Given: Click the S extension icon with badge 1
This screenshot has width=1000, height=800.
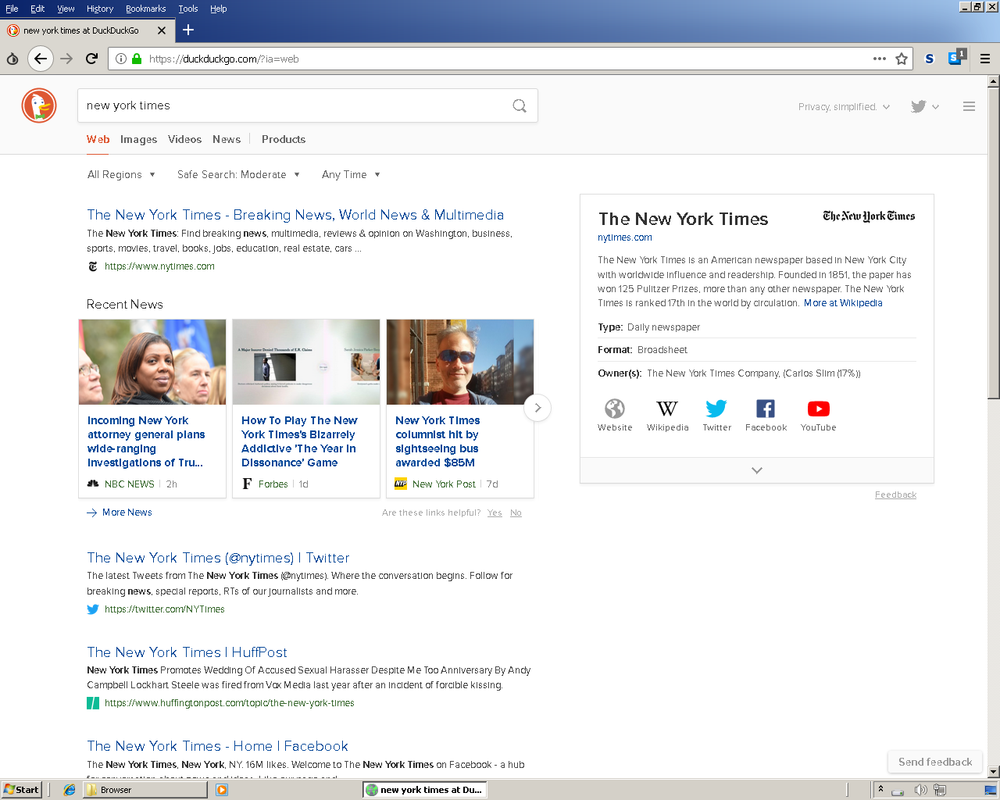Looking at the screenshot, I should pos(957,57).
